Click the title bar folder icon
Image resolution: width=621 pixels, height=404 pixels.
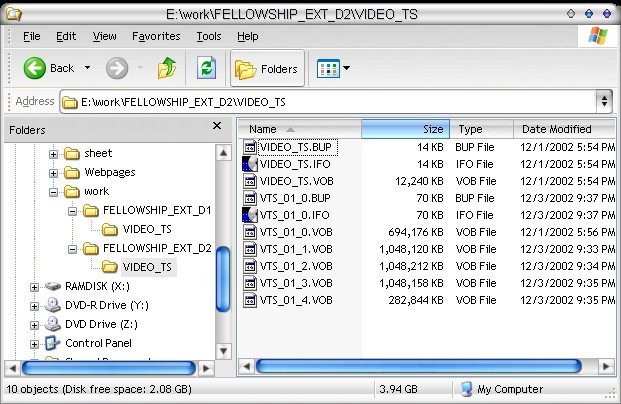coord(14,13)
